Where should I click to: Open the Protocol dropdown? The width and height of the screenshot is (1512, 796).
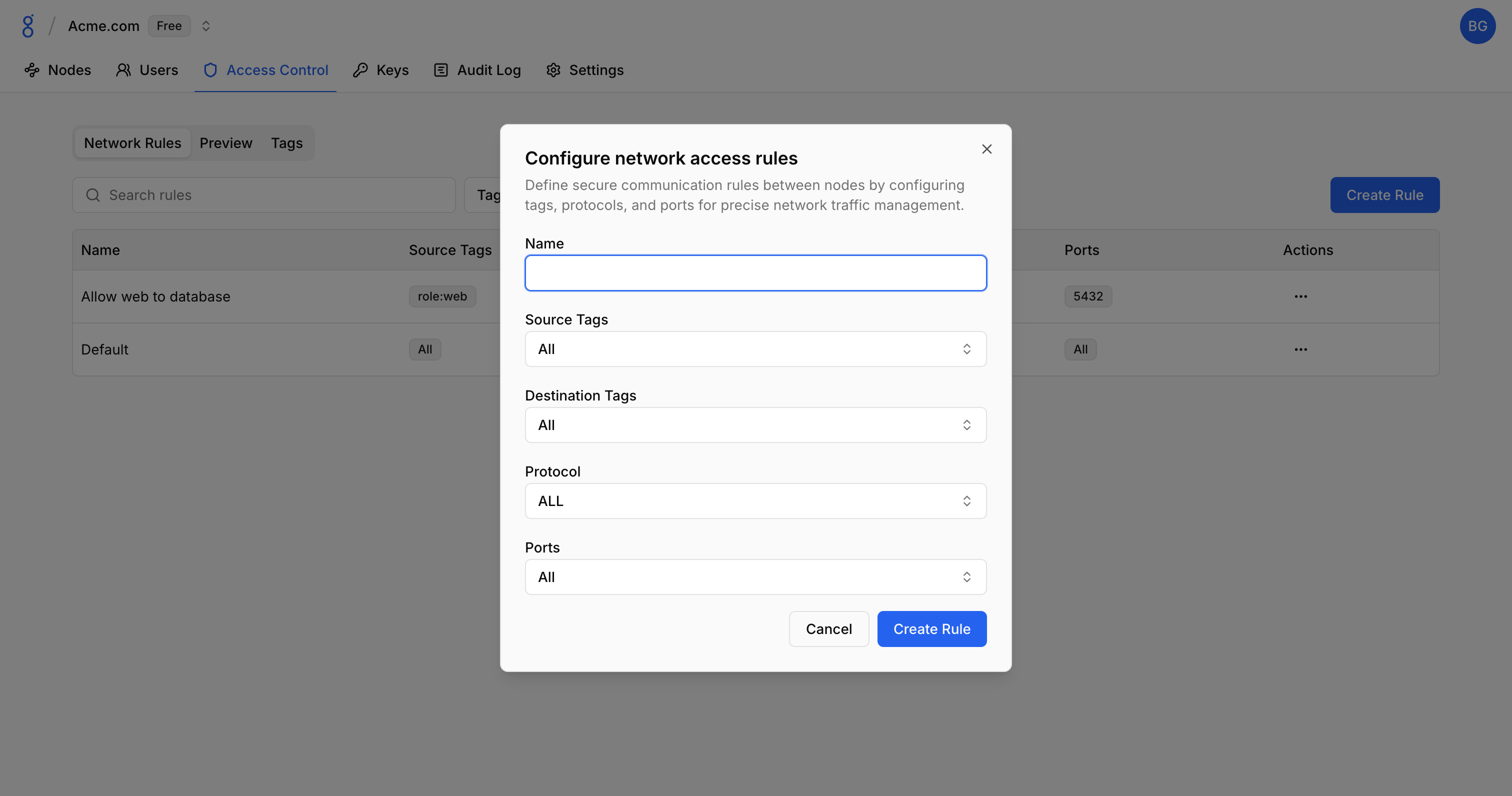pyautogui.click(x=755, y=500)
